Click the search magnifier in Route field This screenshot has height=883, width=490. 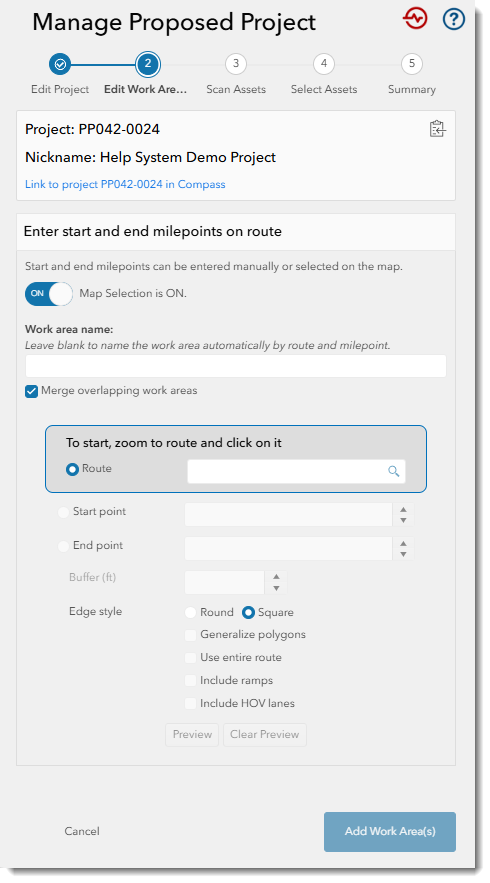[394, 471]
